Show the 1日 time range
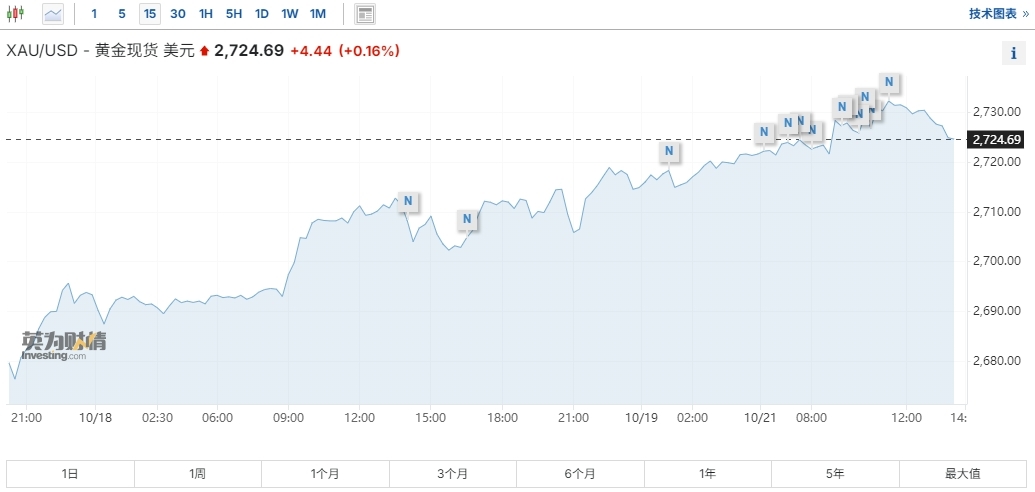Viewport: 1035px width, 492px height. 70,473
